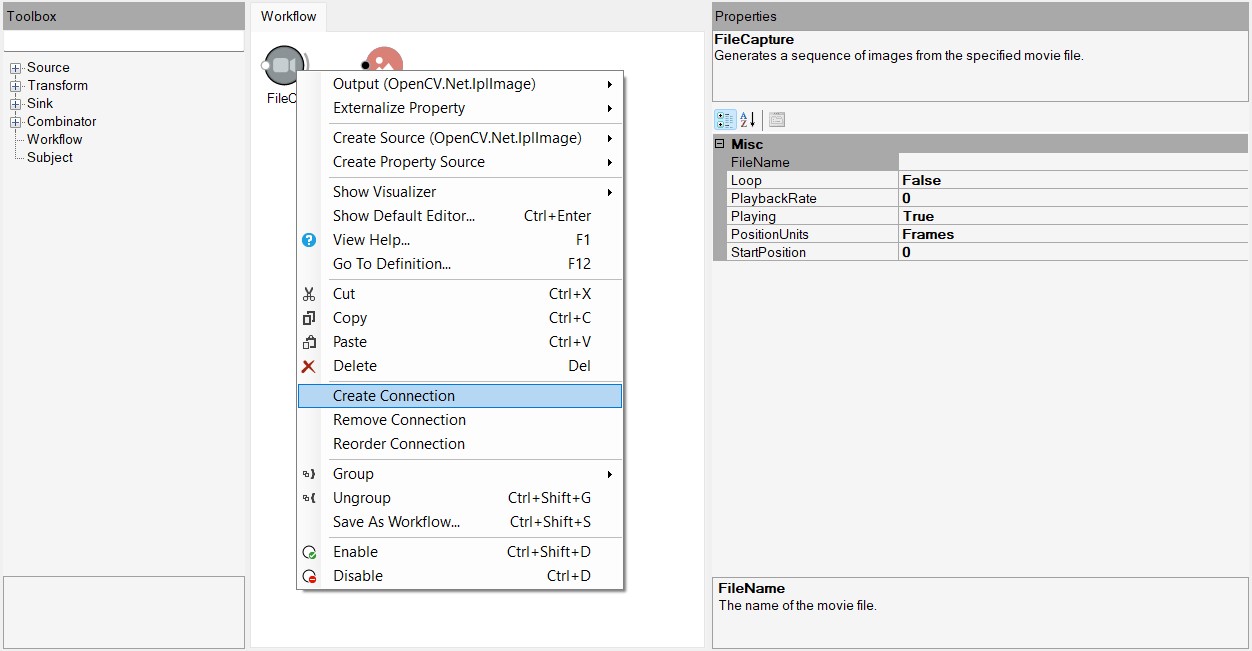This screenshot has height=651, width=1252.
Task: Collapse the Misc property category
Action: 720,144
